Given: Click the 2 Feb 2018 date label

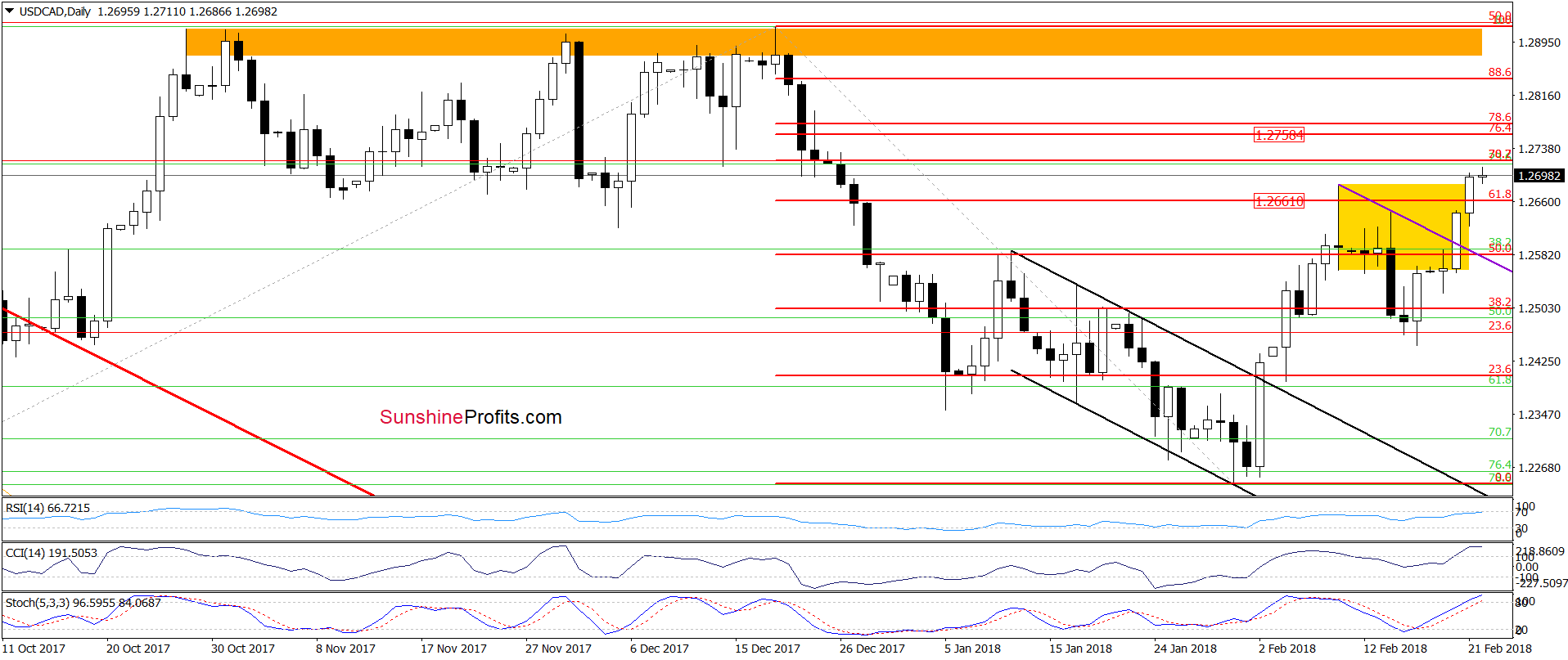Looking at the screenshot, I should pyautogui.click(x=1287, y=649).
